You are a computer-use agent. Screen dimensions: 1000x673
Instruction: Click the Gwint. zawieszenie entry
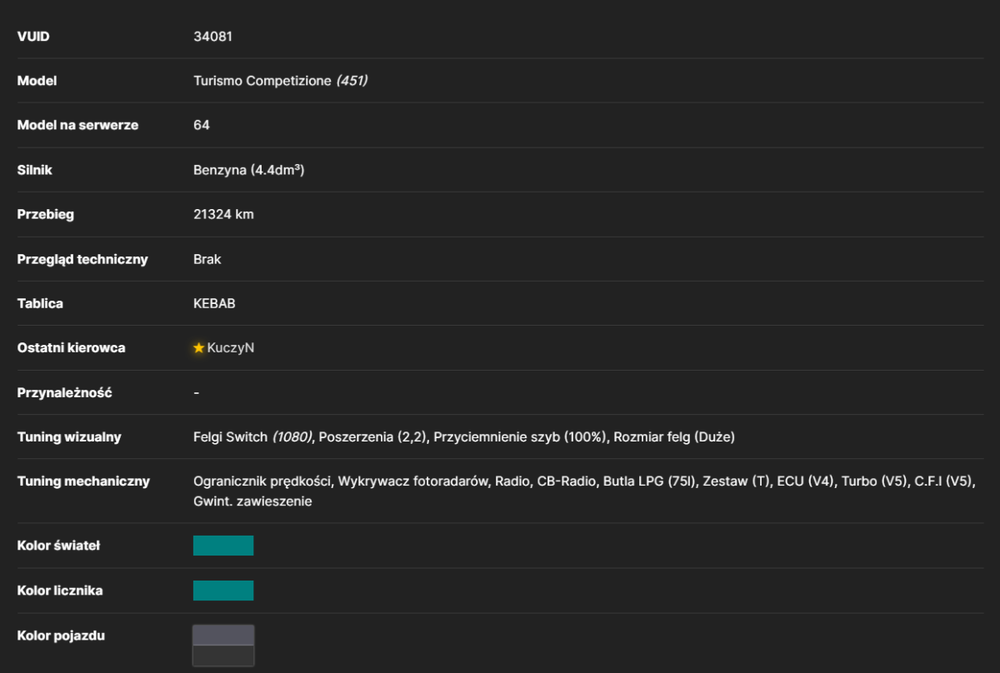pos(253,501)
